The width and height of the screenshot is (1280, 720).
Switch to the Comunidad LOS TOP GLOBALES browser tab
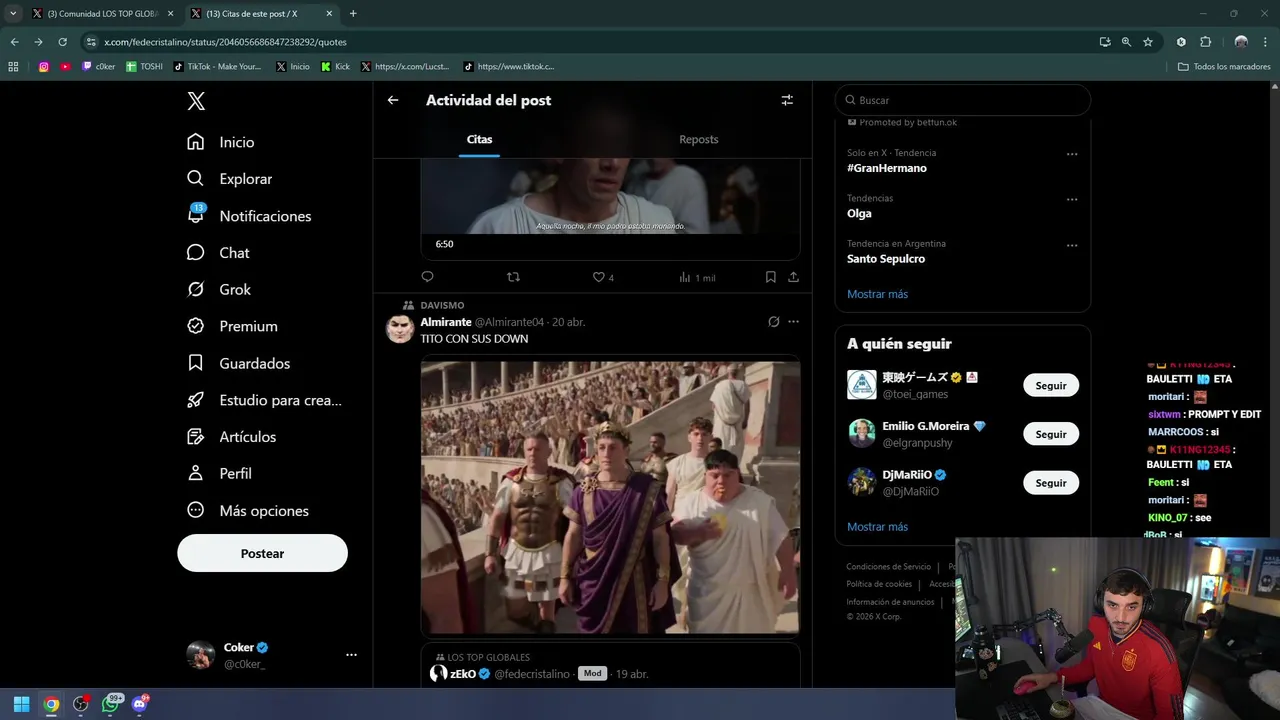coord(102,14)
